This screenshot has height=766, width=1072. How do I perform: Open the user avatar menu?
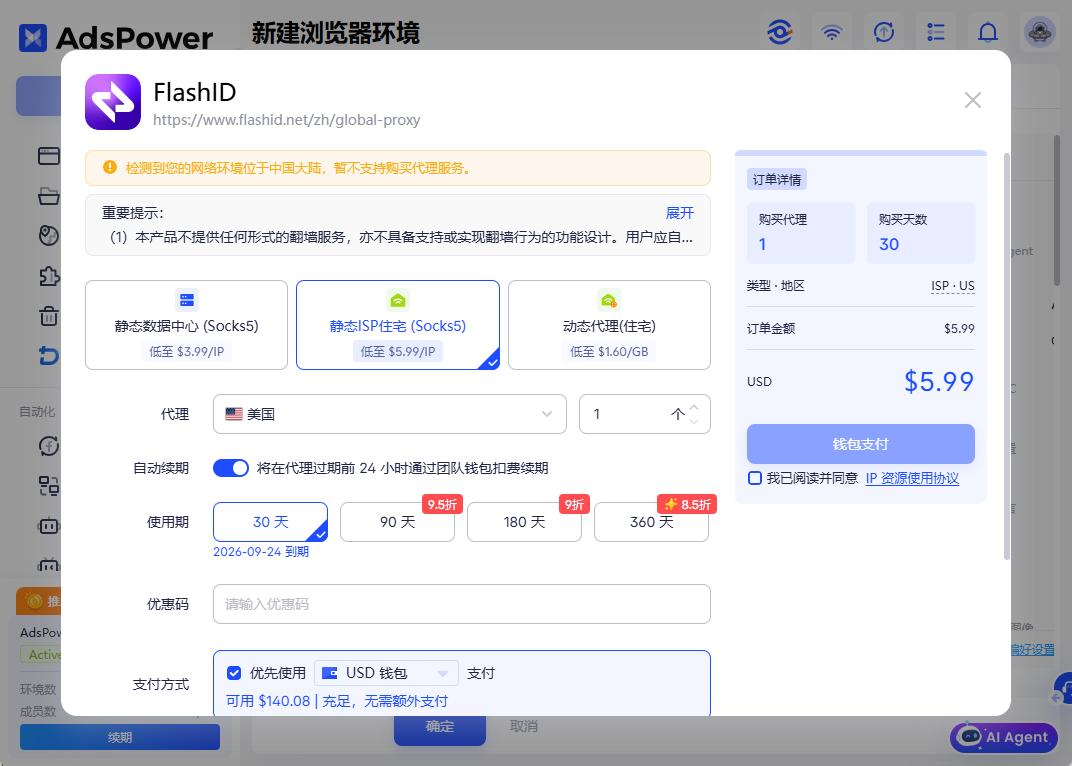coord(1039,31)
